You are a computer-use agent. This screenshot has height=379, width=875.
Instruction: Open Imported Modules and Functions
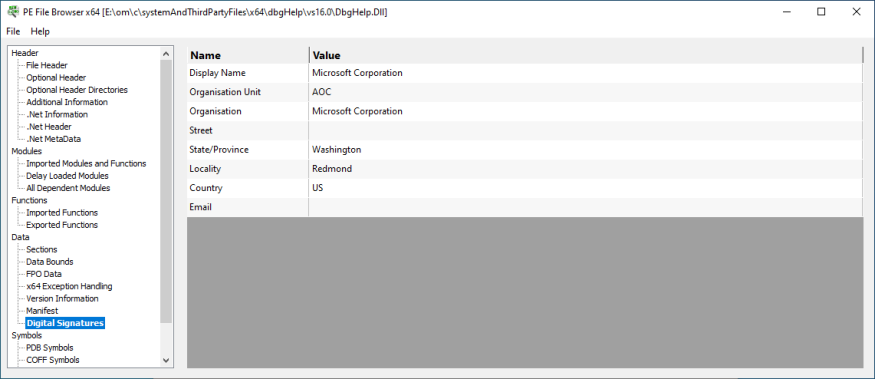(86, 164)
